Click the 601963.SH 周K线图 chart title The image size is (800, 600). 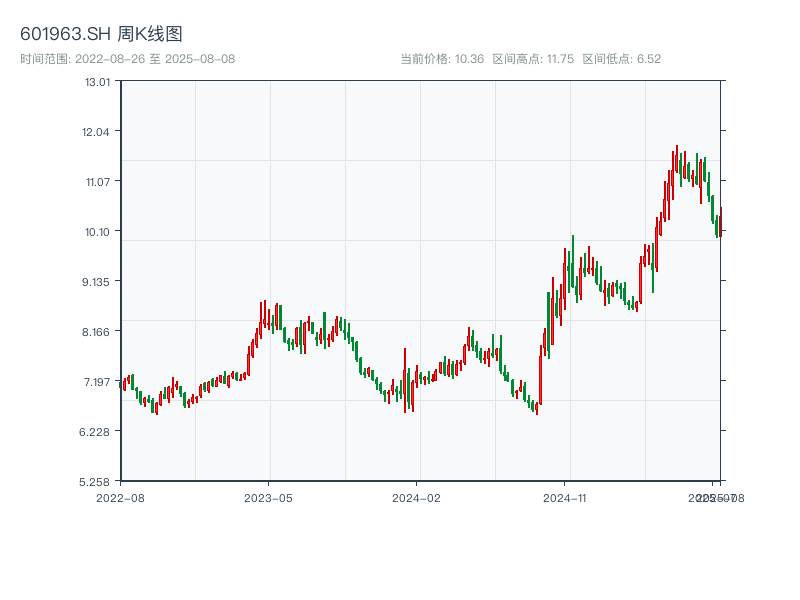click(101, 35)
